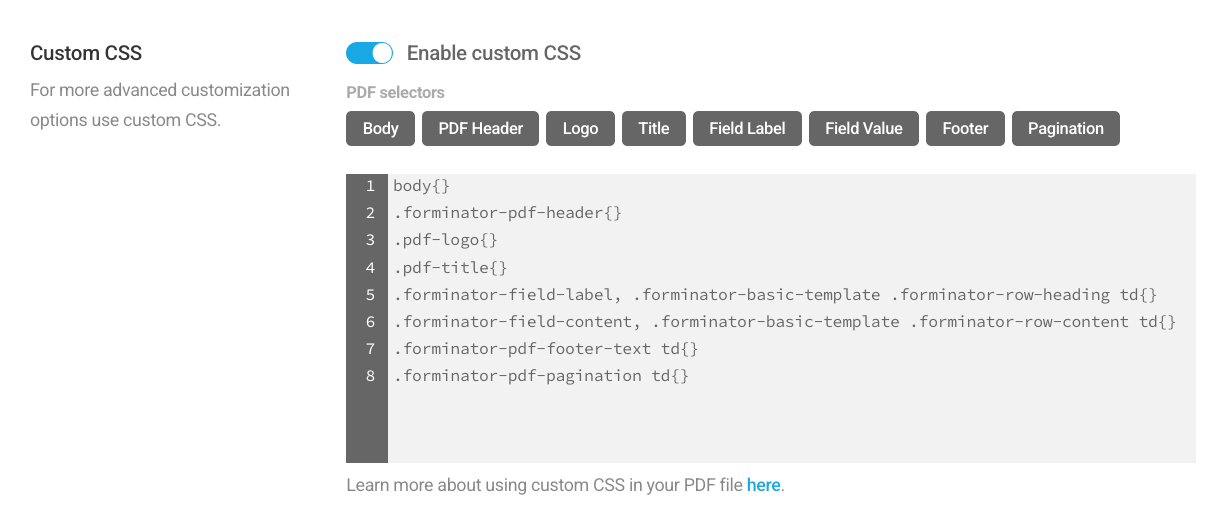
Task: Insert the PDF Header selector
Action: coord(480,128)
